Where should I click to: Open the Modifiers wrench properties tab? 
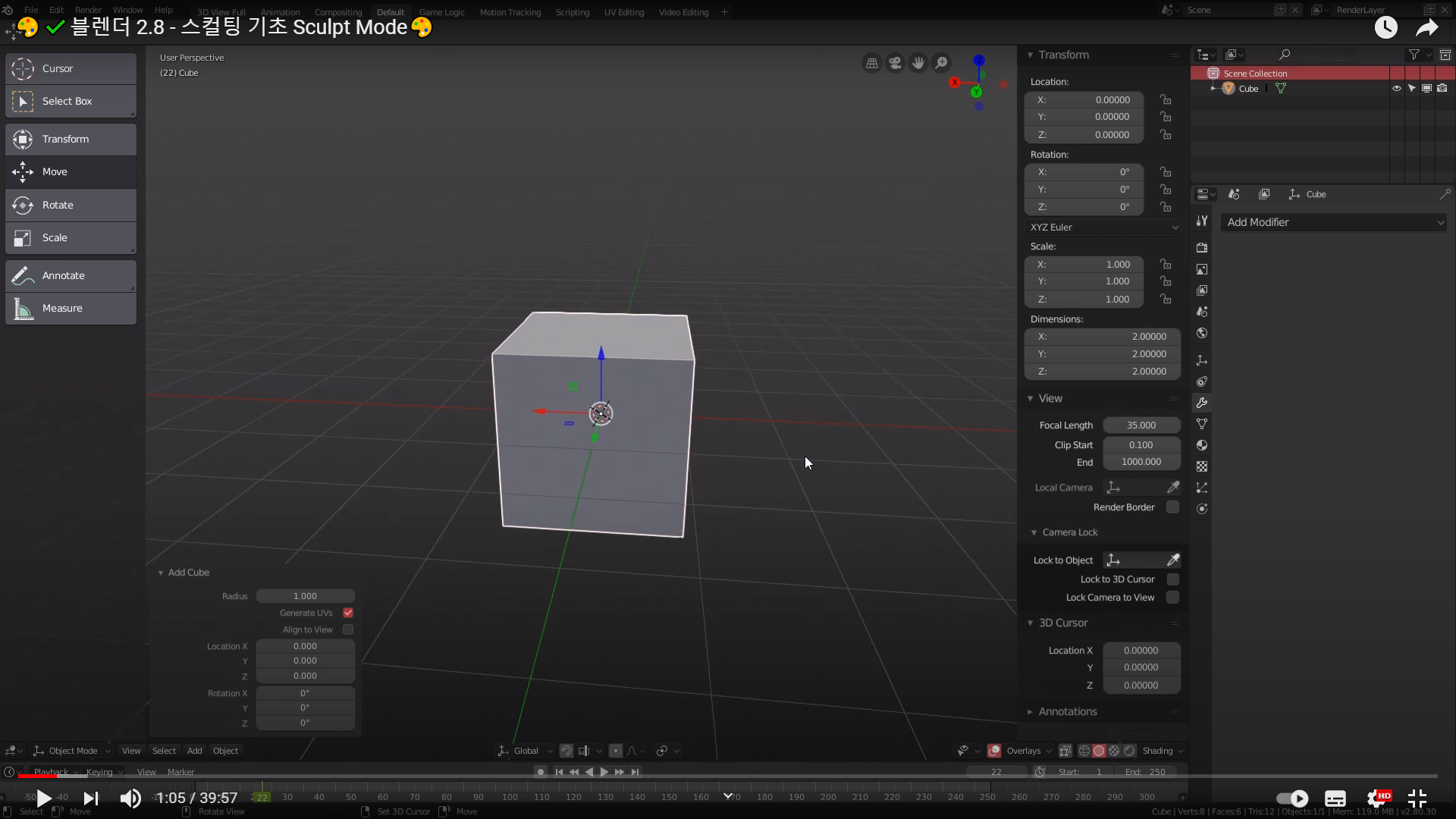1202,403
